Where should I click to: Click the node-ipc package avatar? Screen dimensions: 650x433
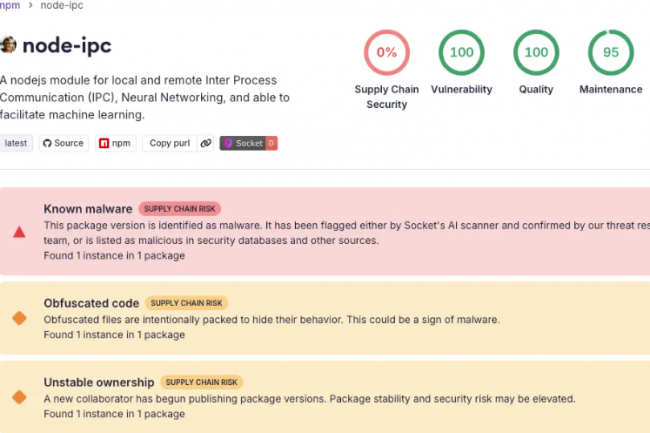(x=8, y=45)
